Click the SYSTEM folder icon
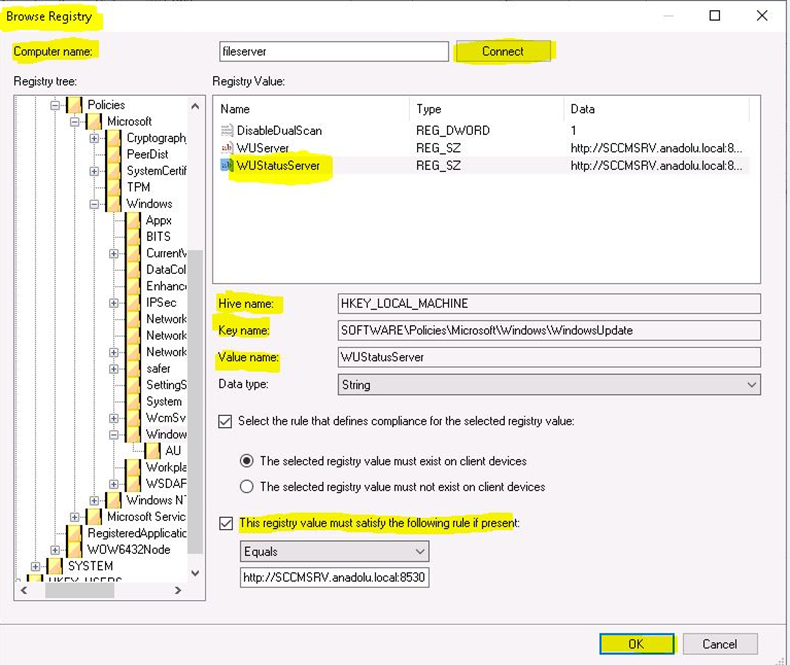Image resolution: width=790 pixels, height=665 pixels. pyautogui.click(x=55, y=566)
